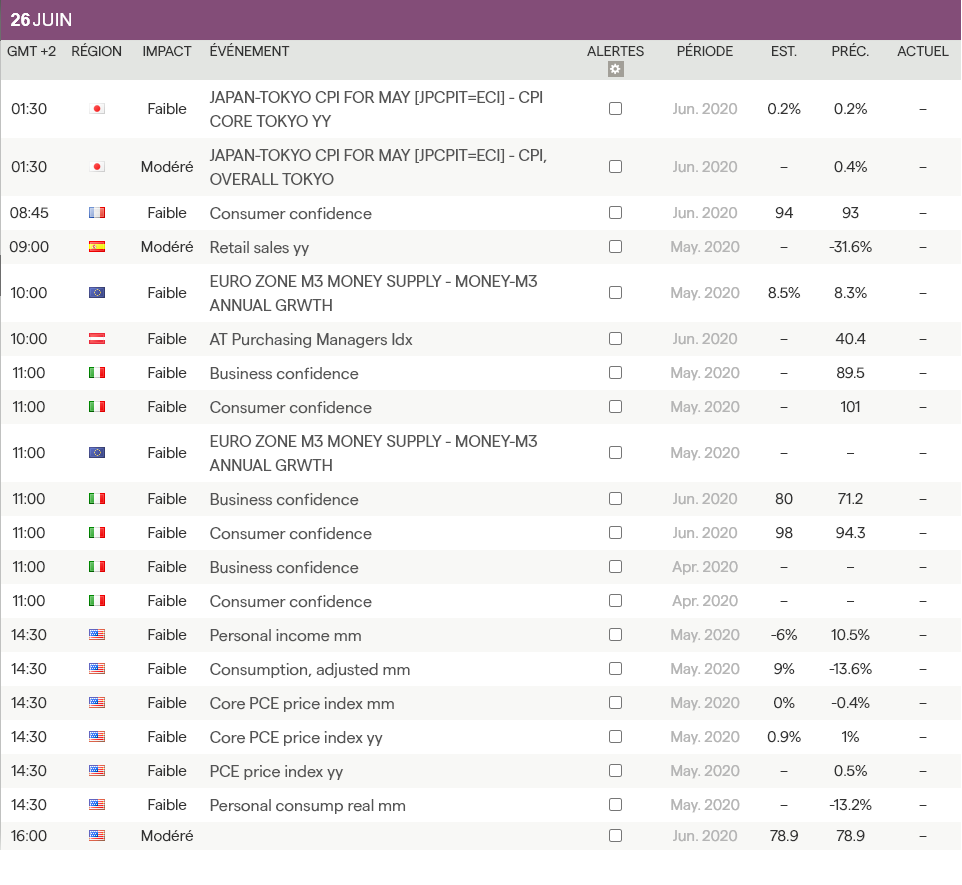Image resolution: width=962 pixels, height=885 pixels.
Task: Click the ÉVÉNEMENT column header
Action: [249, 52]
